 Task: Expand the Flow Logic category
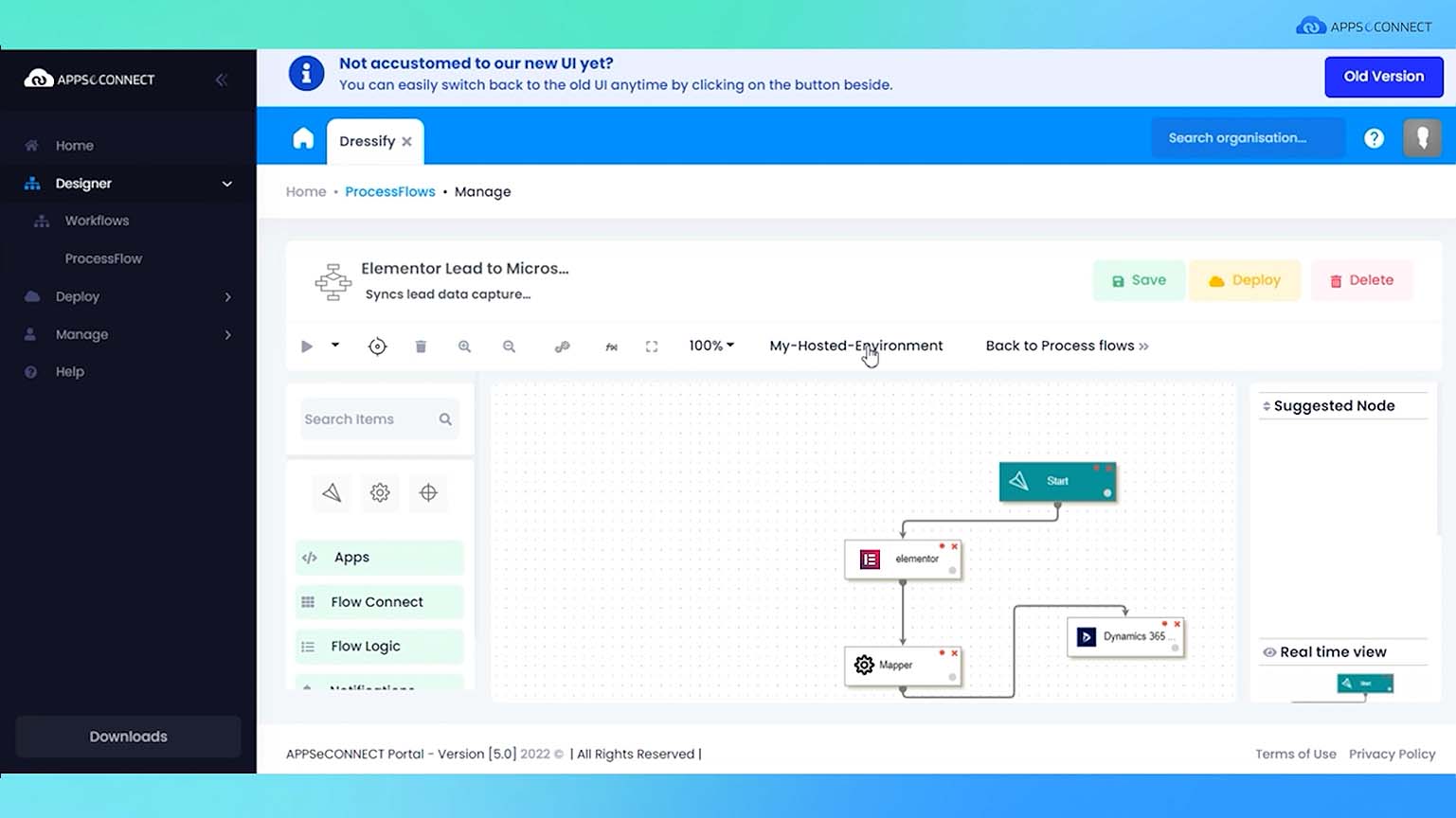tap(379, 647)
